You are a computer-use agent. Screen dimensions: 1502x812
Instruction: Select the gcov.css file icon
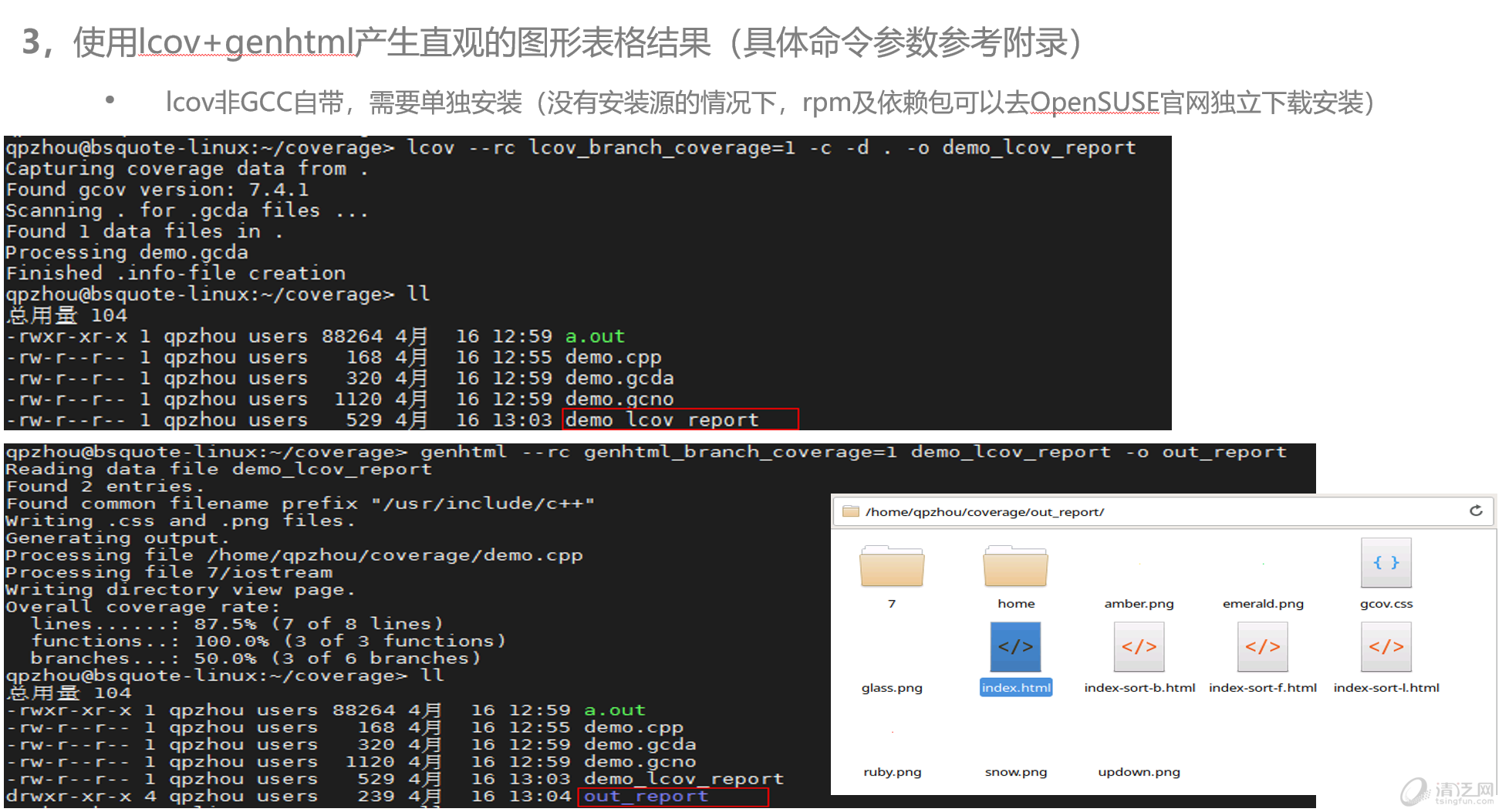point(1386,564)
